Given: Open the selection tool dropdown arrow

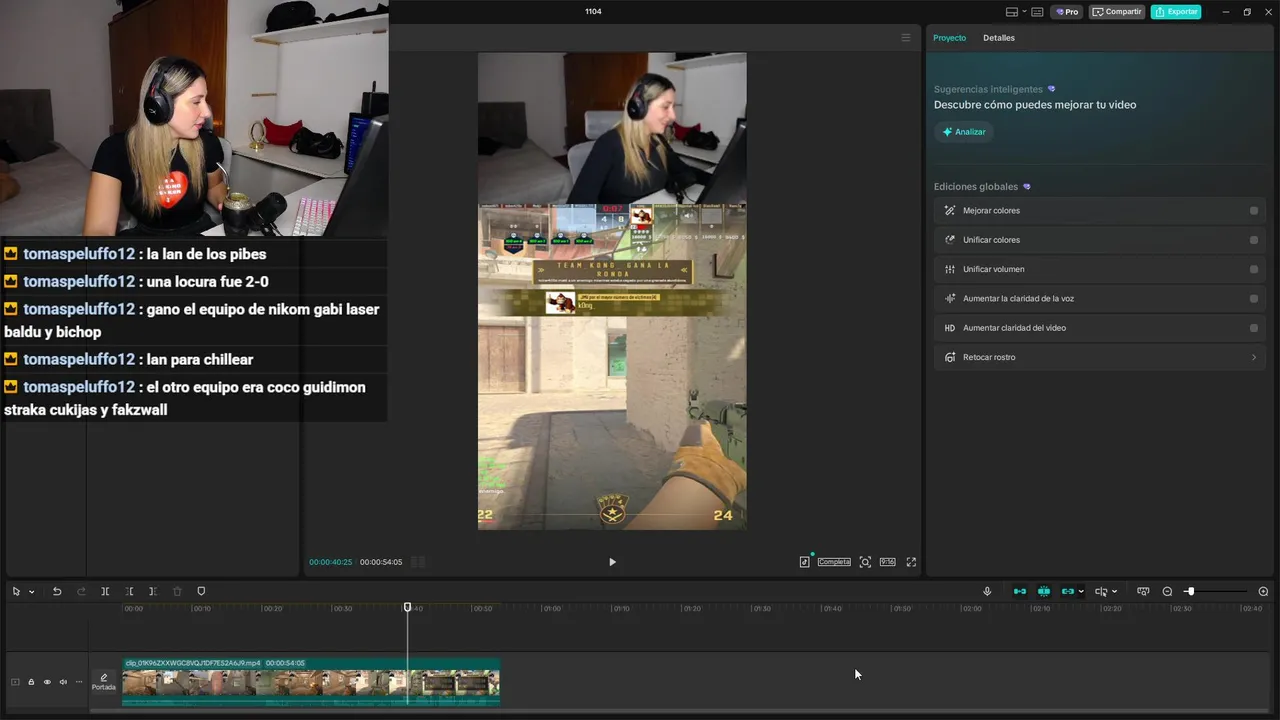Looking at the screenshot, I should (x=31, y=591).
